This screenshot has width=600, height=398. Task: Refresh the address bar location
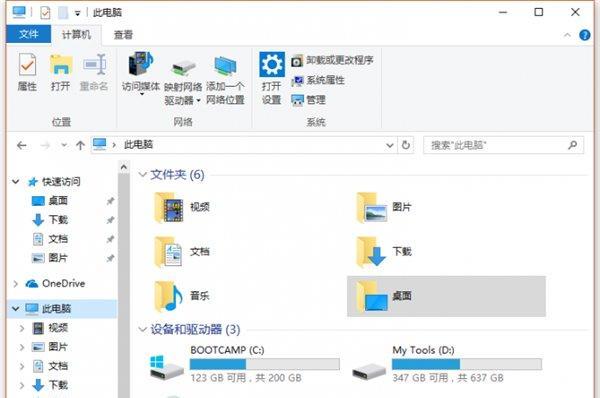coord(406,145)
